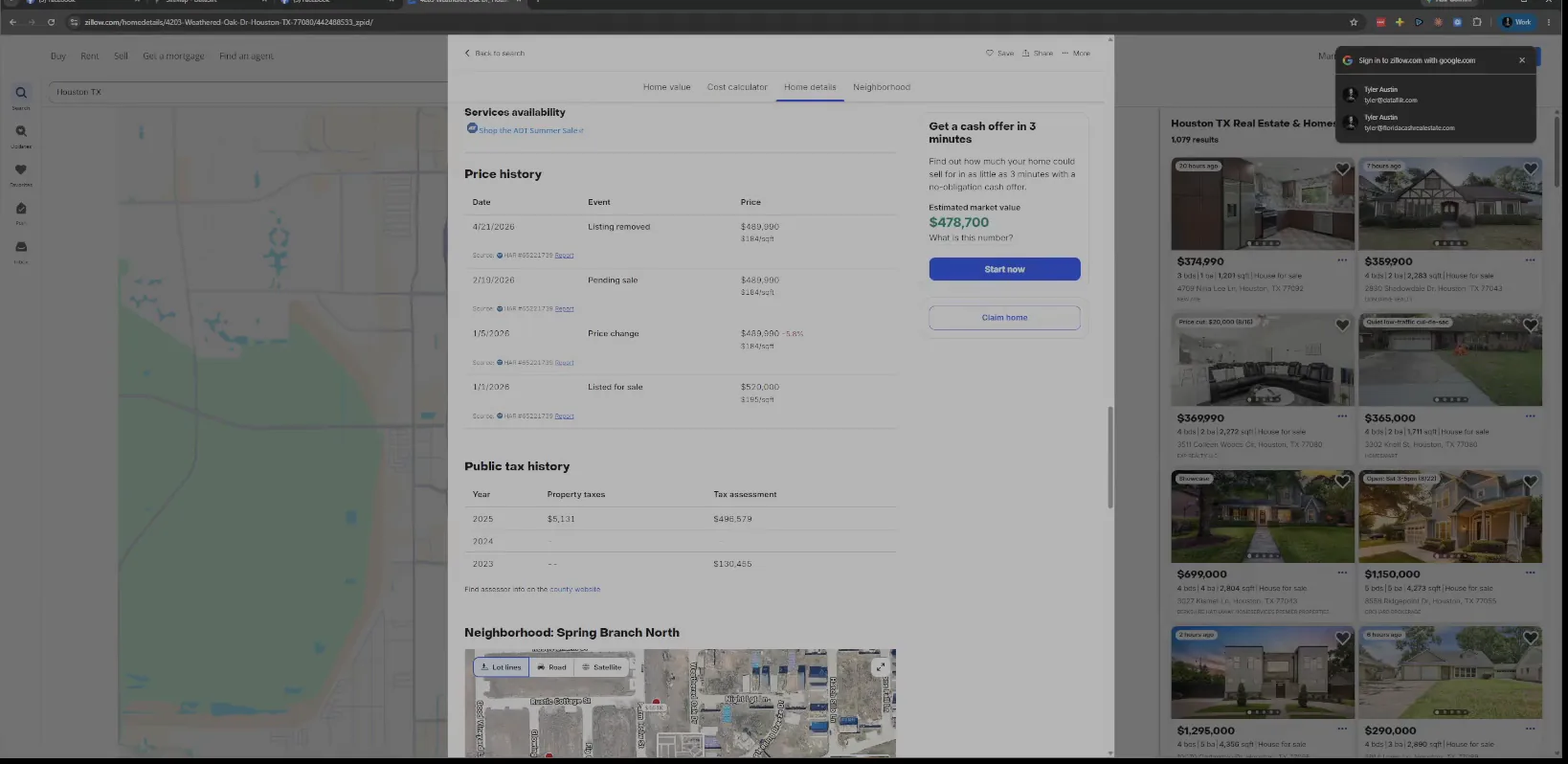Report the 1/1/2026 Listed for sale entry
Image resolution: width=1568 pixels, height=764 pixels.
(564, 416)
